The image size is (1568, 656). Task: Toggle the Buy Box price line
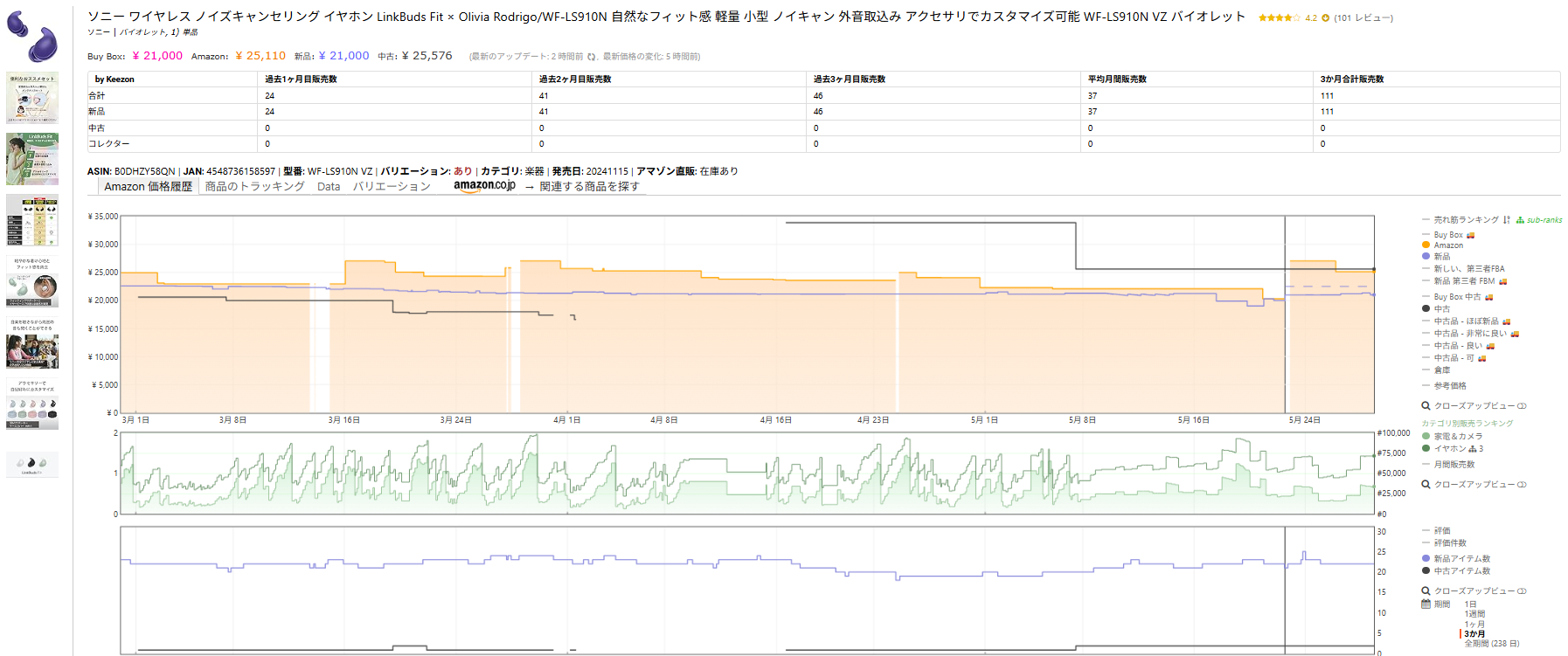pos(1448,235)
